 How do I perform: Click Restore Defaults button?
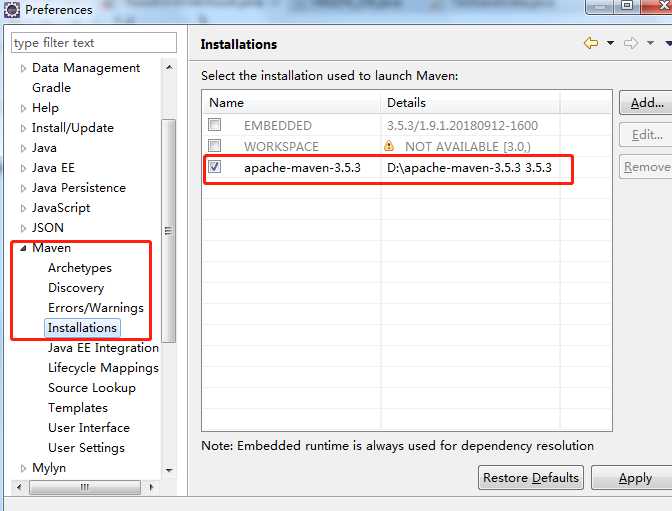(531, 478)
